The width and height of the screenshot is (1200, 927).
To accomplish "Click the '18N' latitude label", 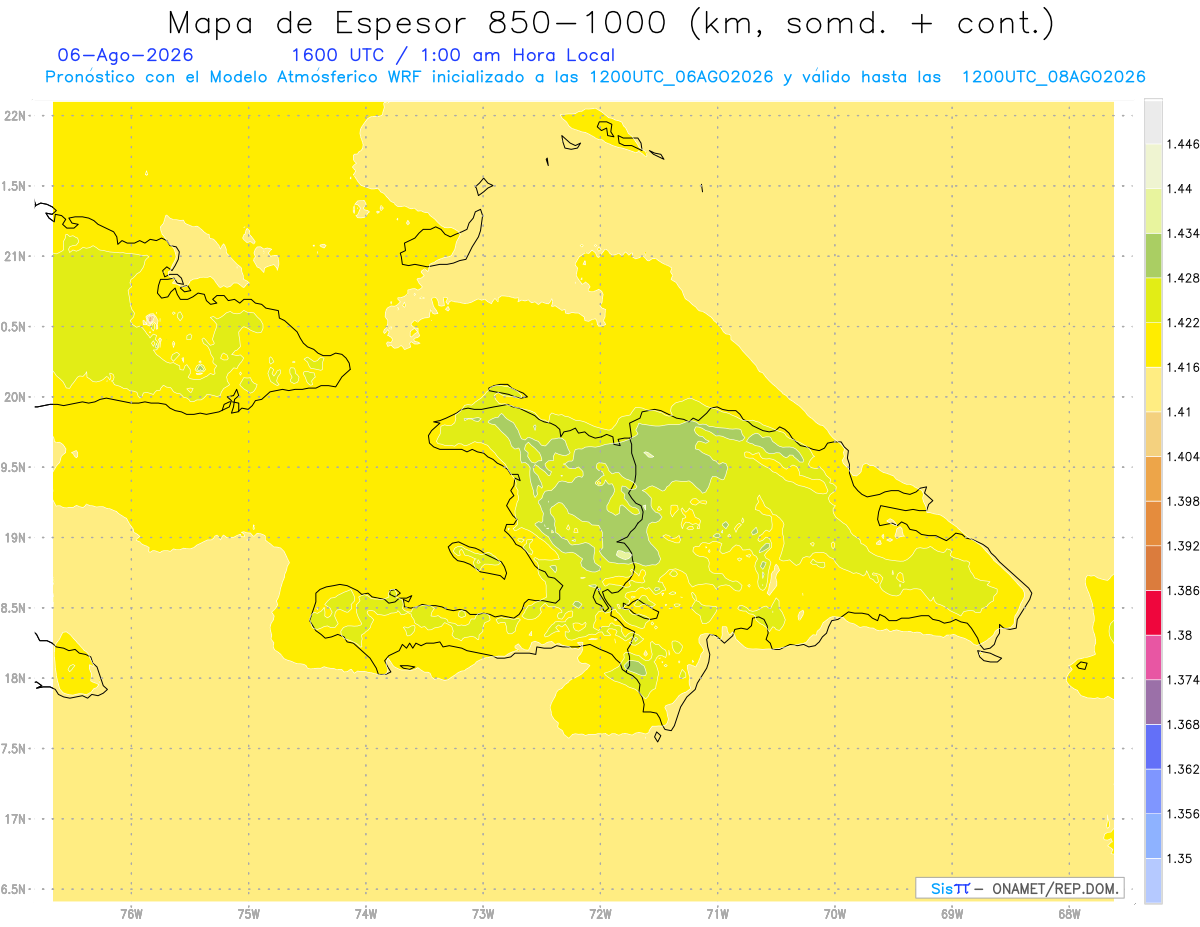I will pyautogui.click(x=15, y=678).
